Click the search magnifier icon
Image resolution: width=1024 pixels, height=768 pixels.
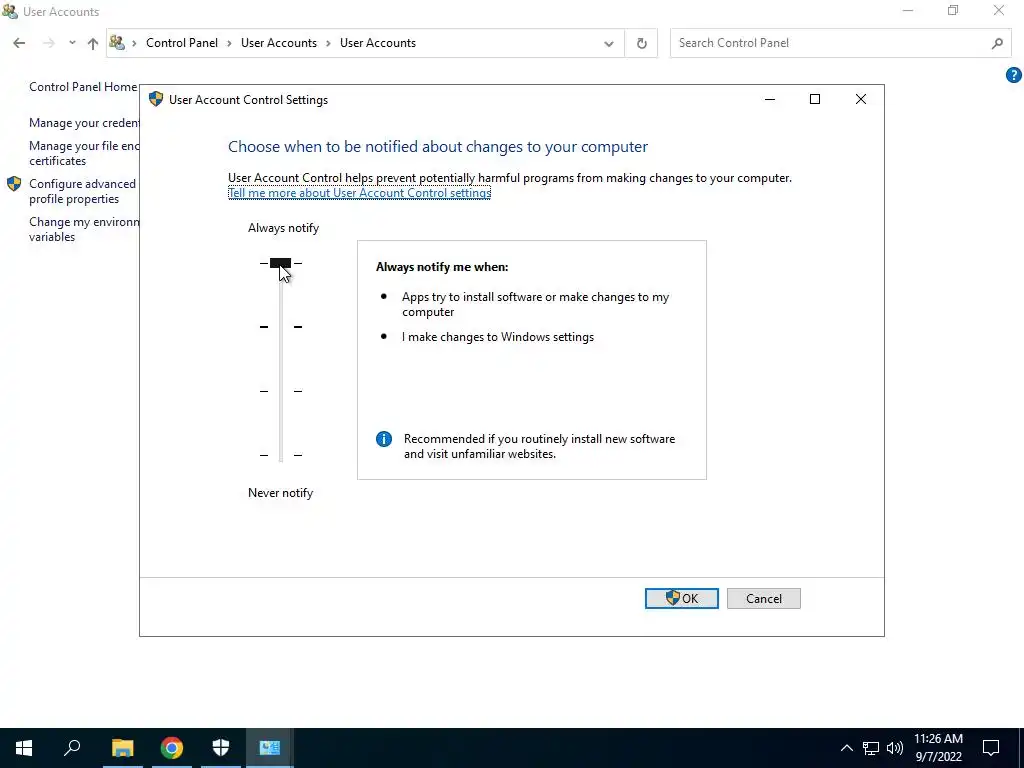coord(997,43)
